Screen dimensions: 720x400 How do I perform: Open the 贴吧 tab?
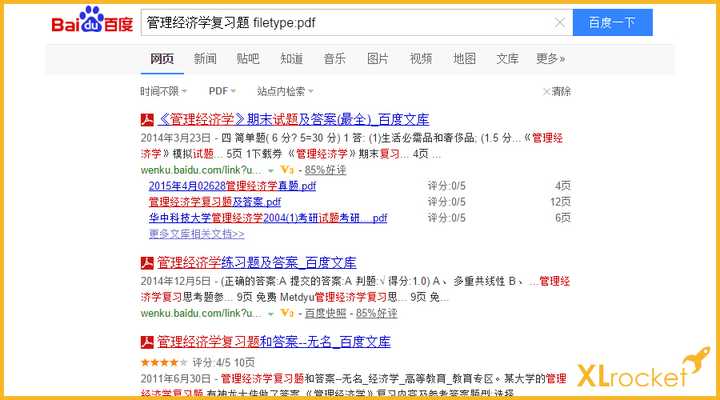(x=248, y=58)
